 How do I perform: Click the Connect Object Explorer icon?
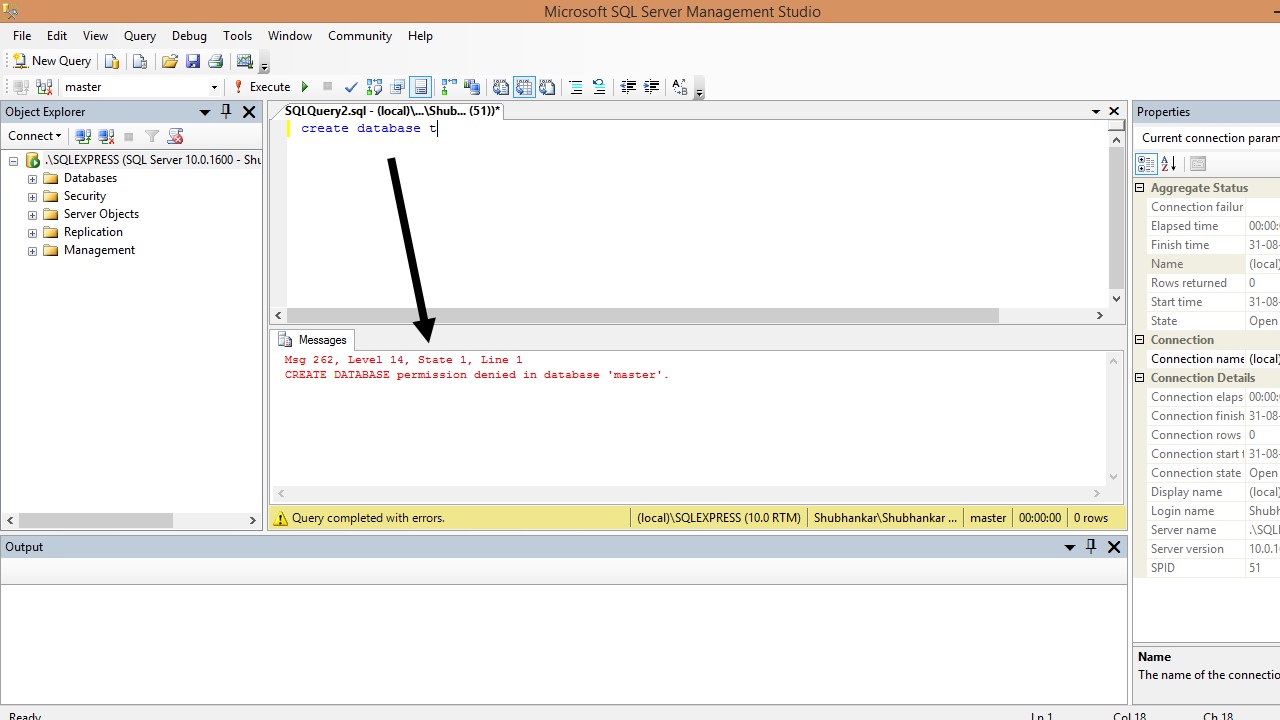click(x=83, y=136)
